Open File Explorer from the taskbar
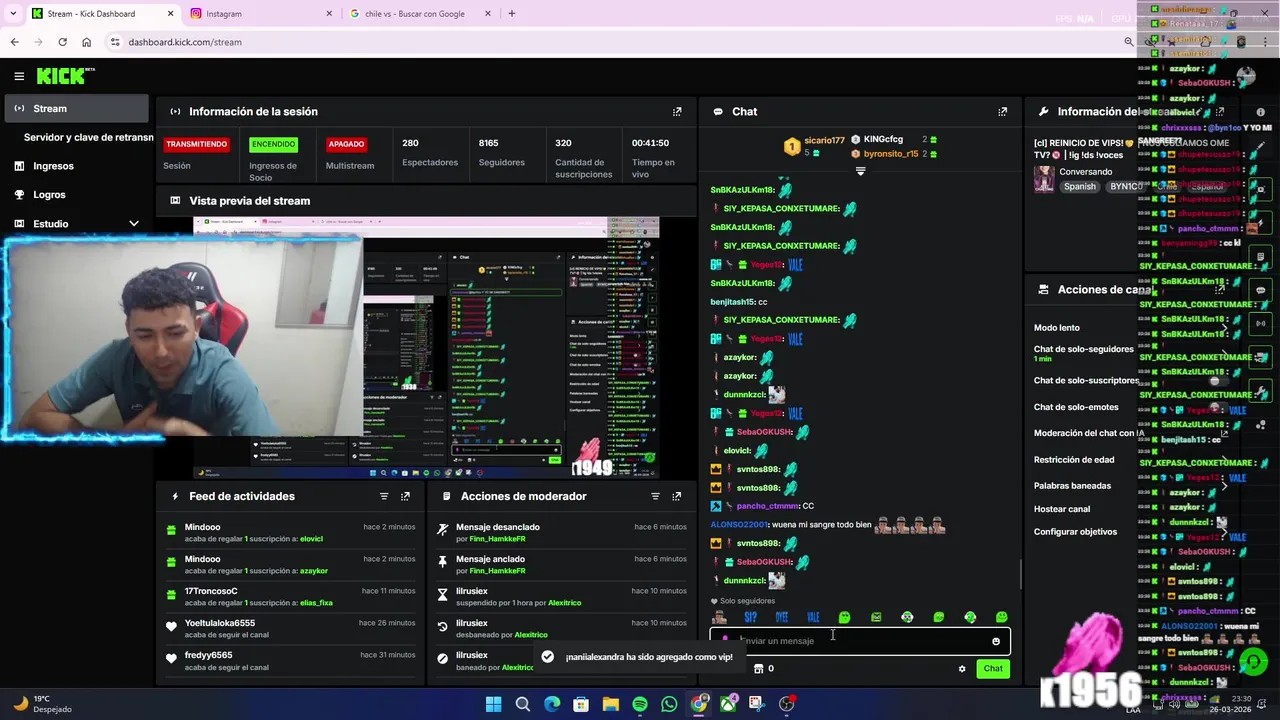The image size is (1280, 720). tap(611, 704)
